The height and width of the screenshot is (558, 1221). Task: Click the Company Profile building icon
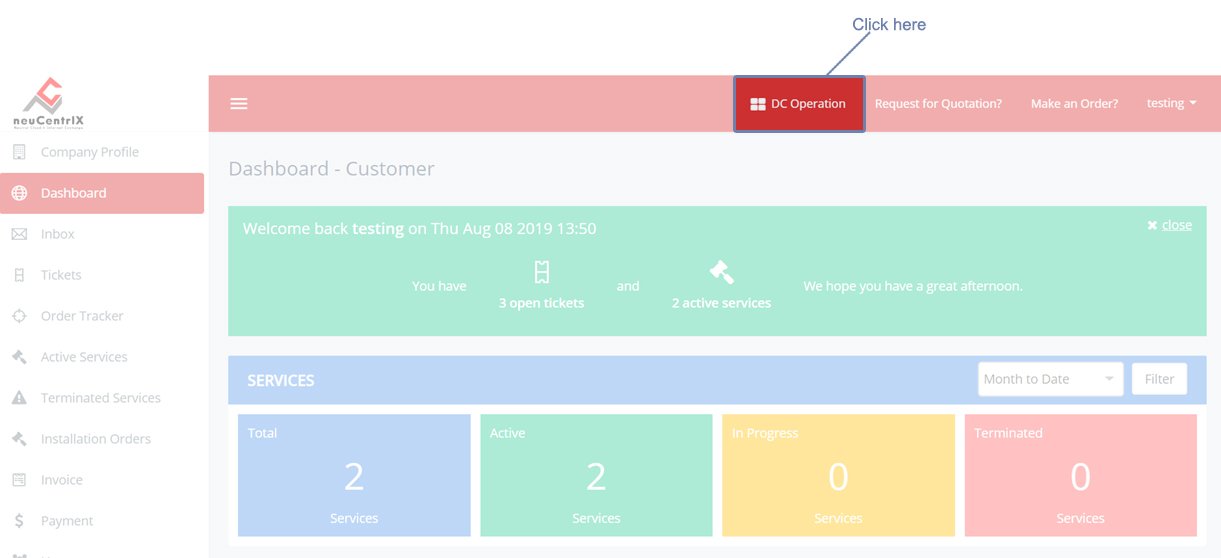click(19, 152)
